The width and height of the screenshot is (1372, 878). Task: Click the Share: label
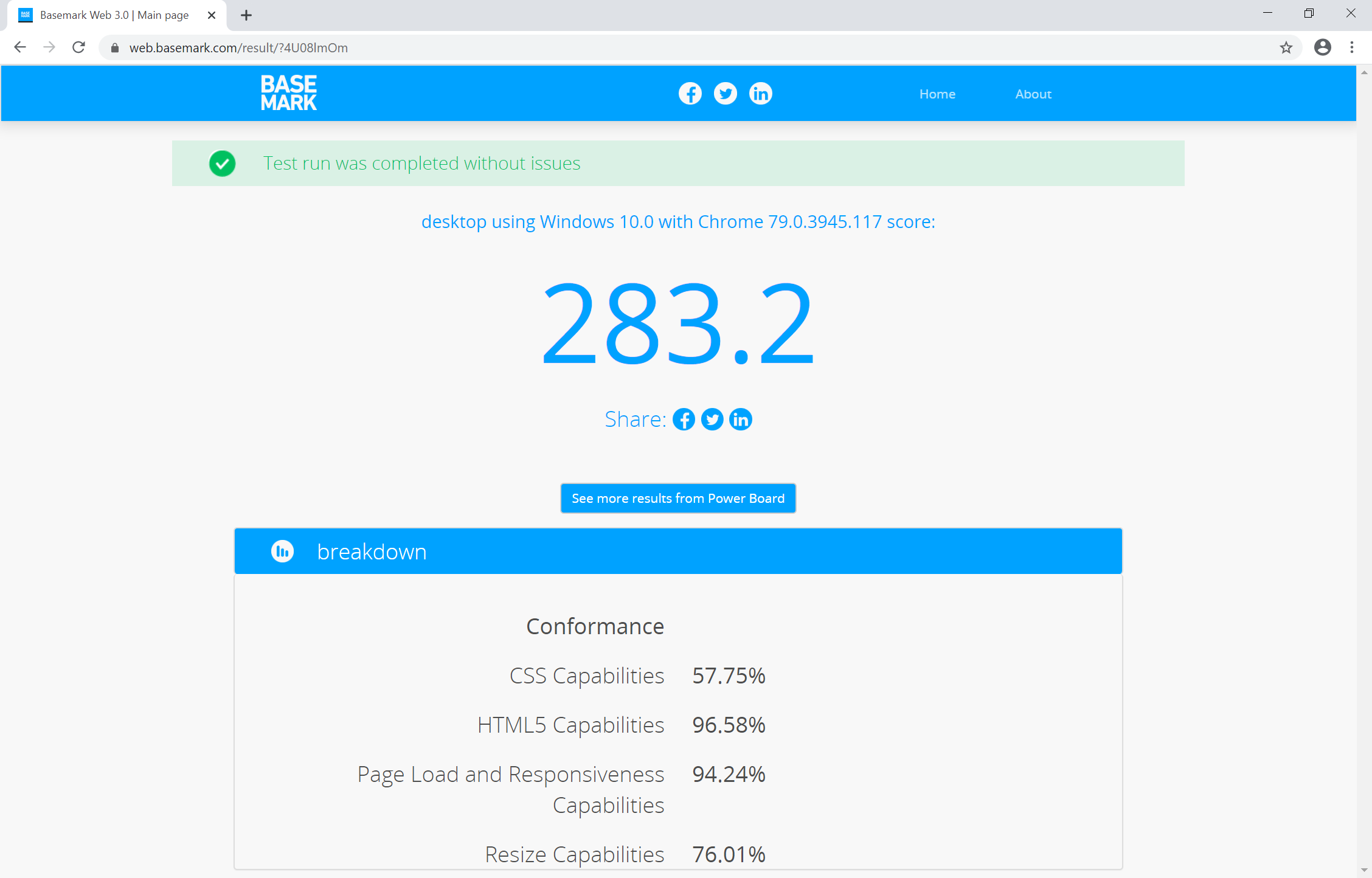[x=636, y=420]
